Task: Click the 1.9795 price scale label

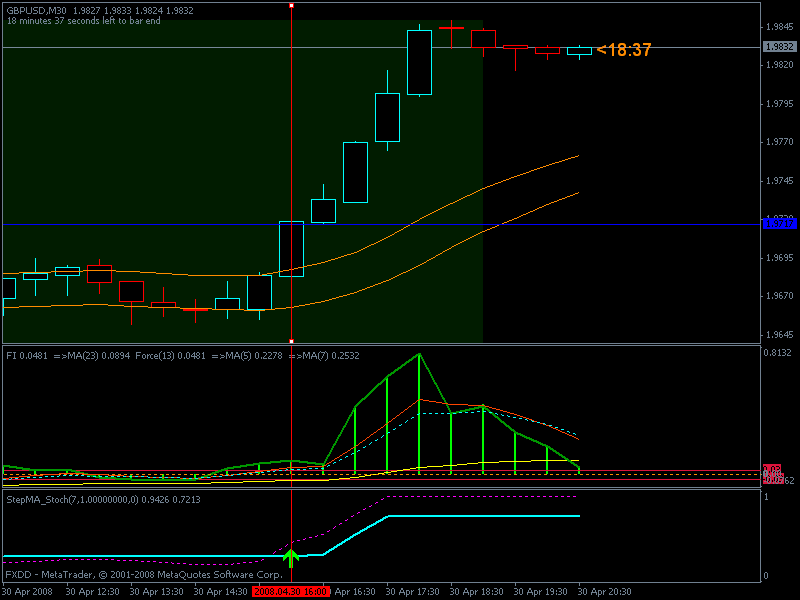Action: pos(780,104)
